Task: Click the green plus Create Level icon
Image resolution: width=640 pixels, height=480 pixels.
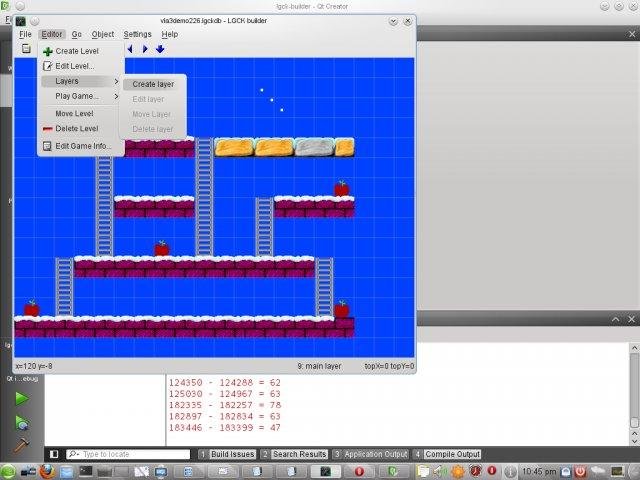Action: [48, 51]
